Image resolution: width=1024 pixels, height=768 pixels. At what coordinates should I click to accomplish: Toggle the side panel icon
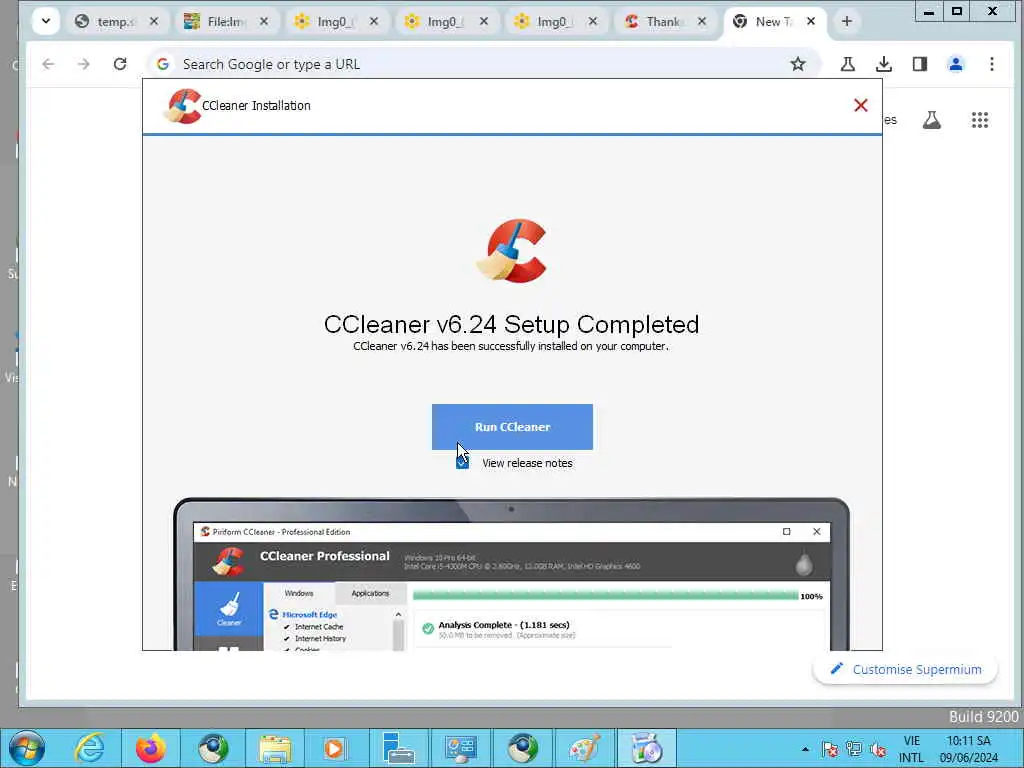[920, 64]
